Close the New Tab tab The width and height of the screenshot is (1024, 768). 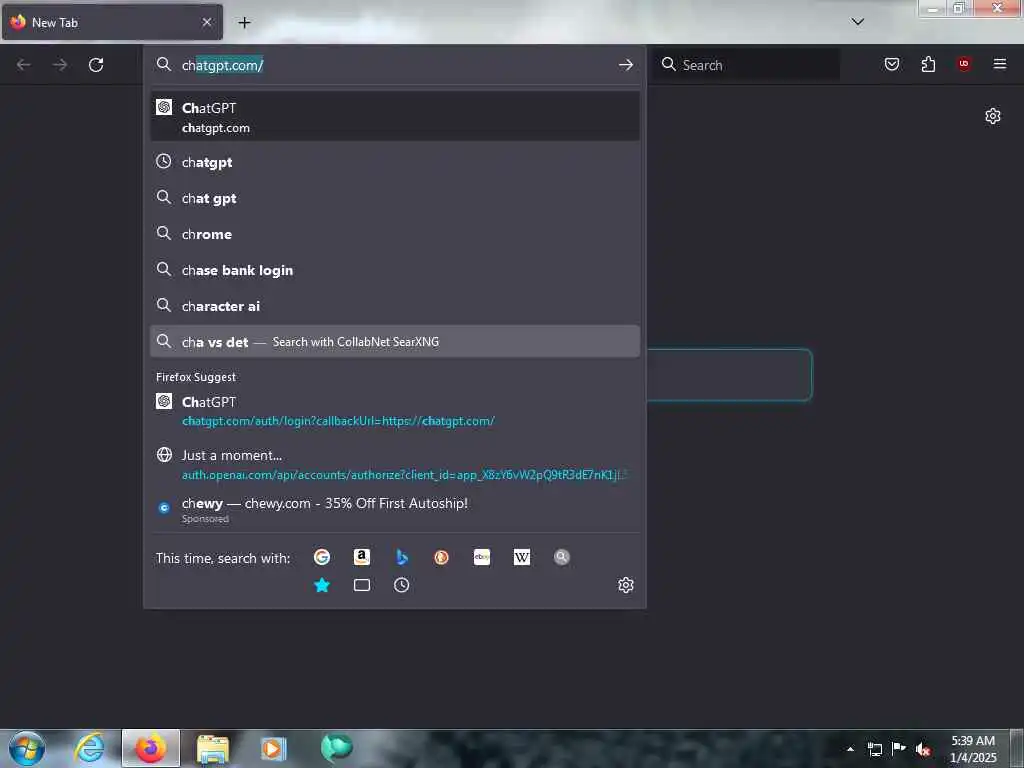206,22
